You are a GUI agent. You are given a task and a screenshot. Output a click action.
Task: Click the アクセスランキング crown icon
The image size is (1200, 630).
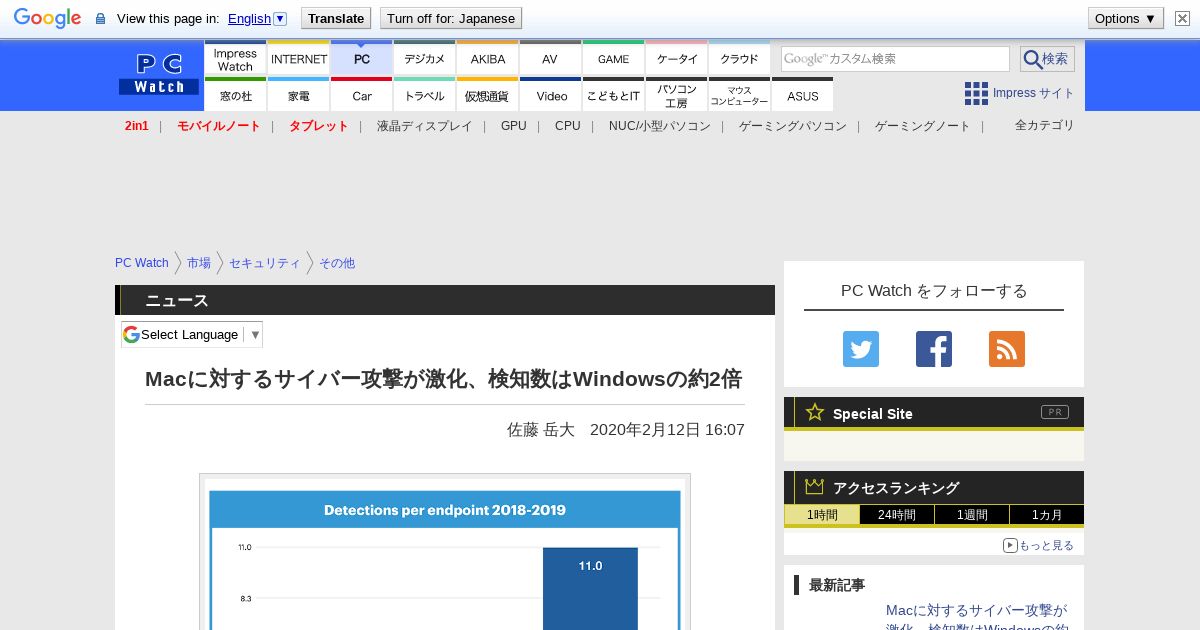(x=815, y=486)
